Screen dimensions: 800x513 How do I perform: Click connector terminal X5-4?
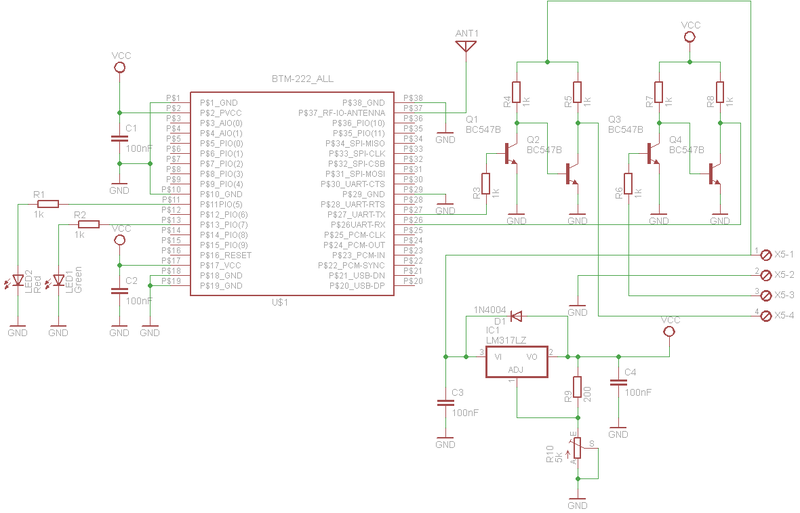coord(765,316)
